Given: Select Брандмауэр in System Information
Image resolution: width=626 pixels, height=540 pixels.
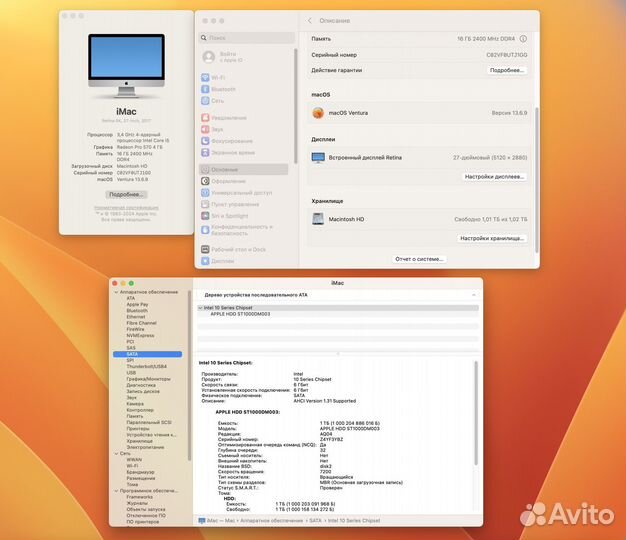Looking at the screenshot, I should [140, 472].
